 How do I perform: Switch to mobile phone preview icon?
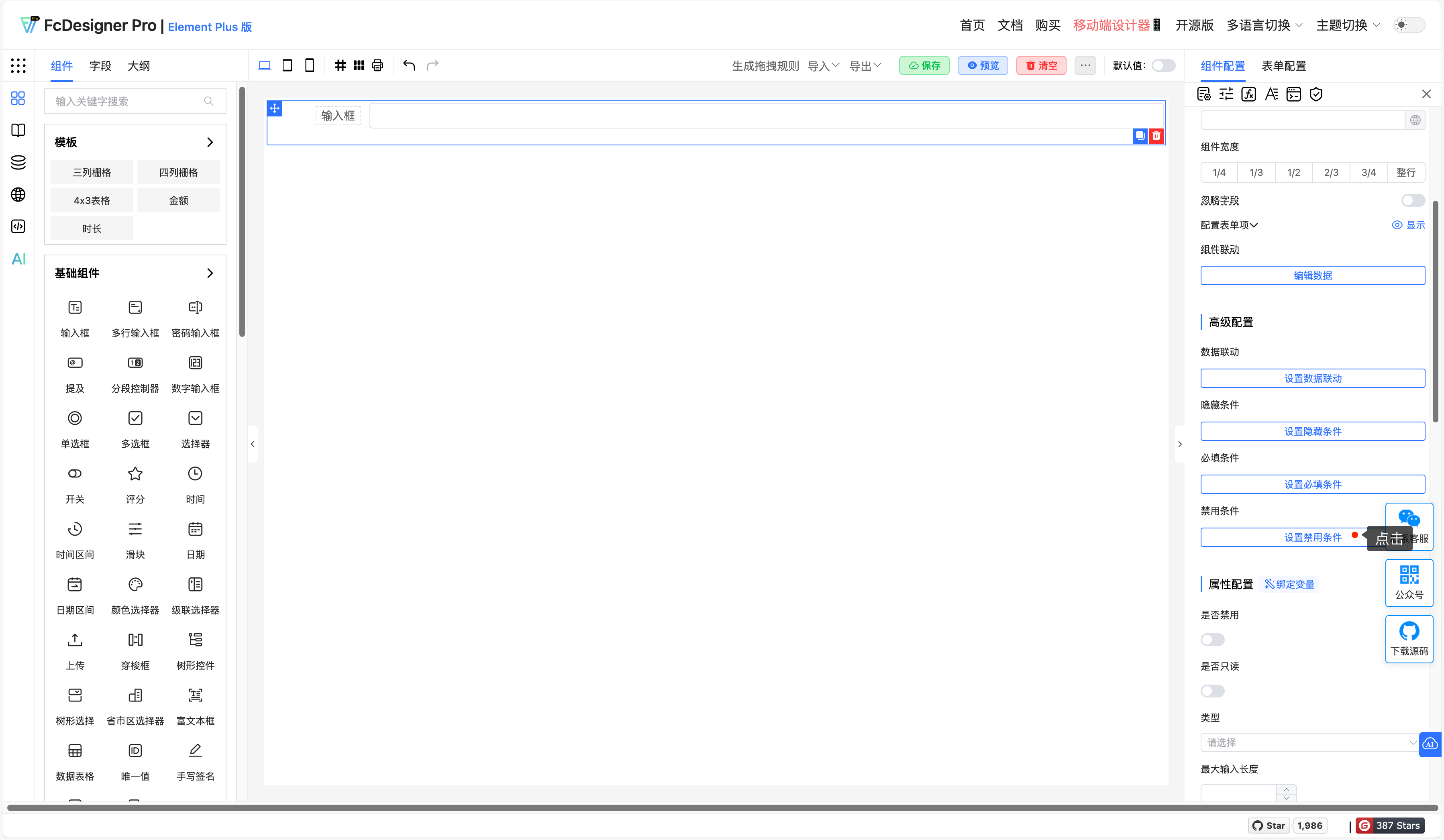coord(310,65)
